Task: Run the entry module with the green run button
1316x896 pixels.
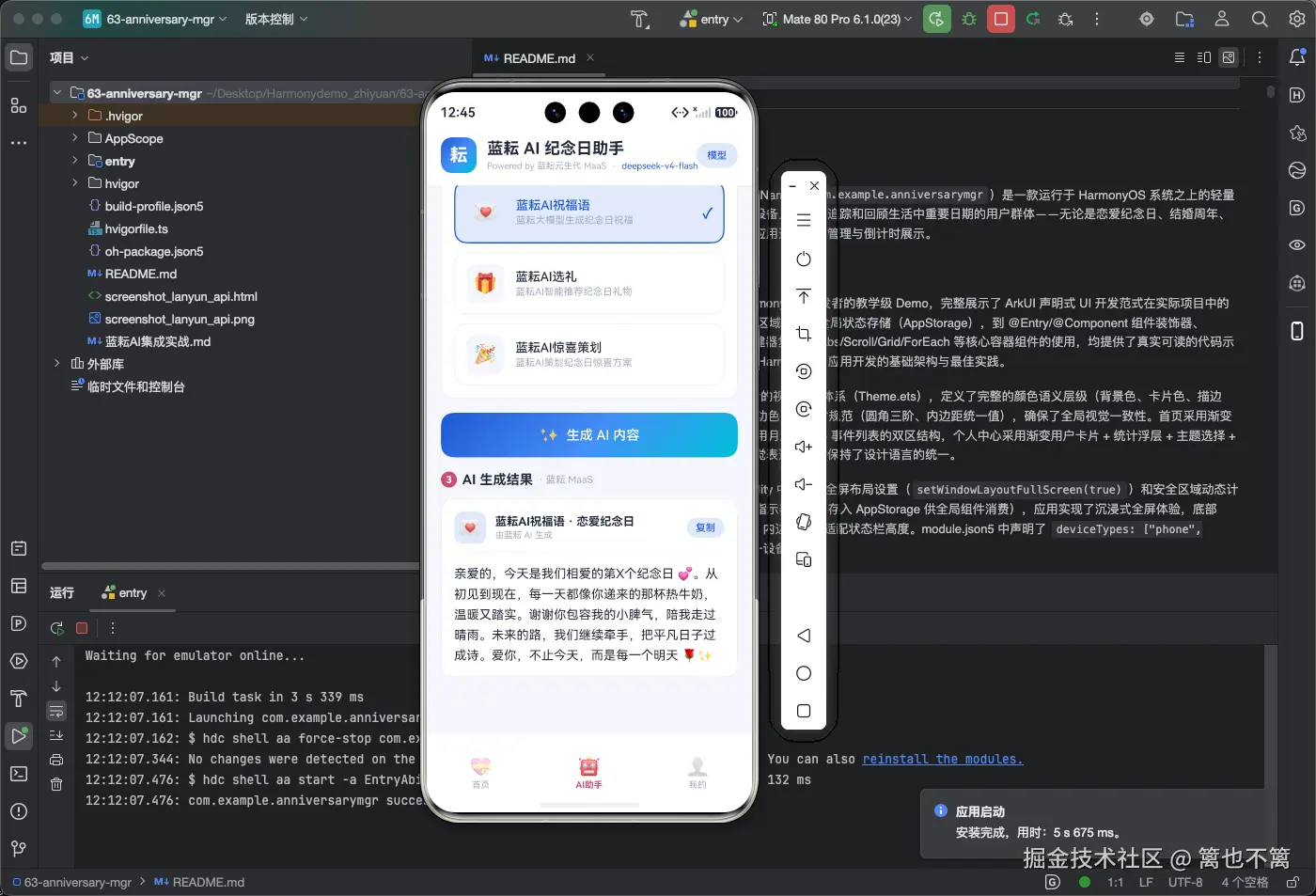Action: pyautogui.click(x=937, y=19)
